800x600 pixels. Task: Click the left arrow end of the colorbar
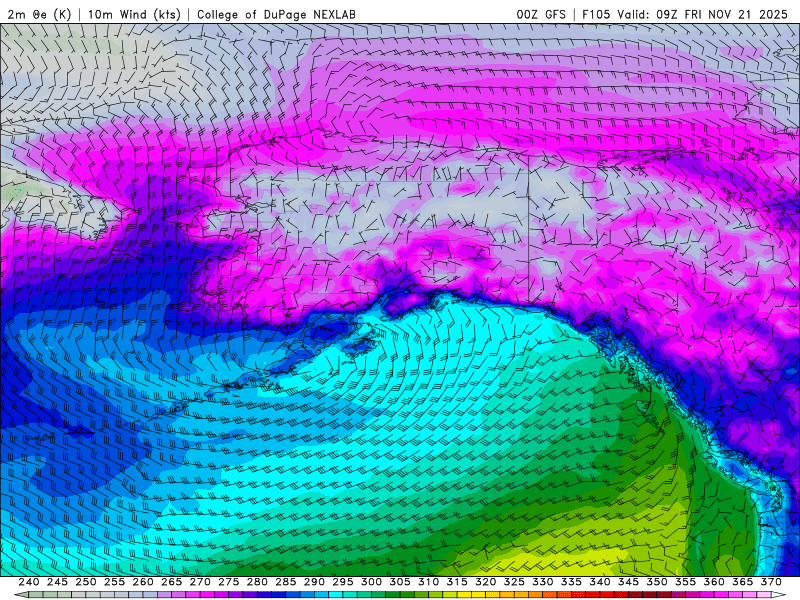point(20,595)
